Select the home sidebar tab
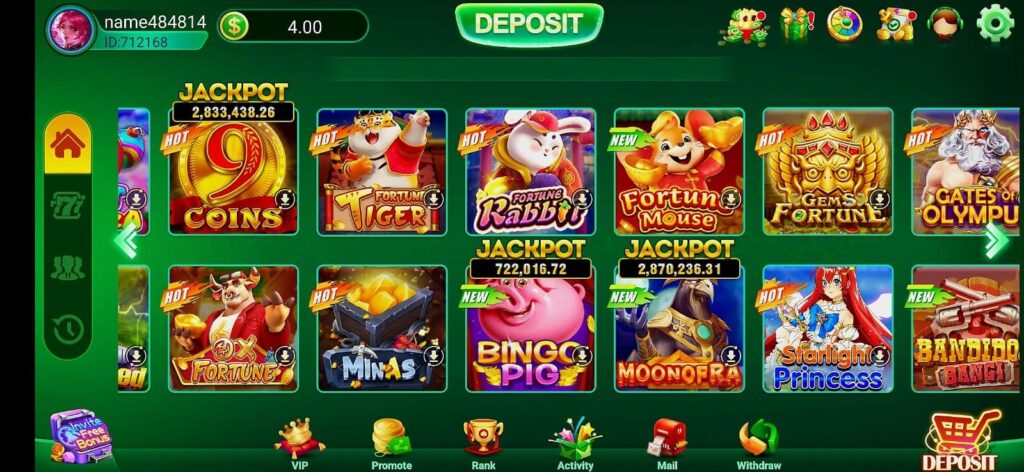Viewport: 1024px width, 472px height. [68, 144]
